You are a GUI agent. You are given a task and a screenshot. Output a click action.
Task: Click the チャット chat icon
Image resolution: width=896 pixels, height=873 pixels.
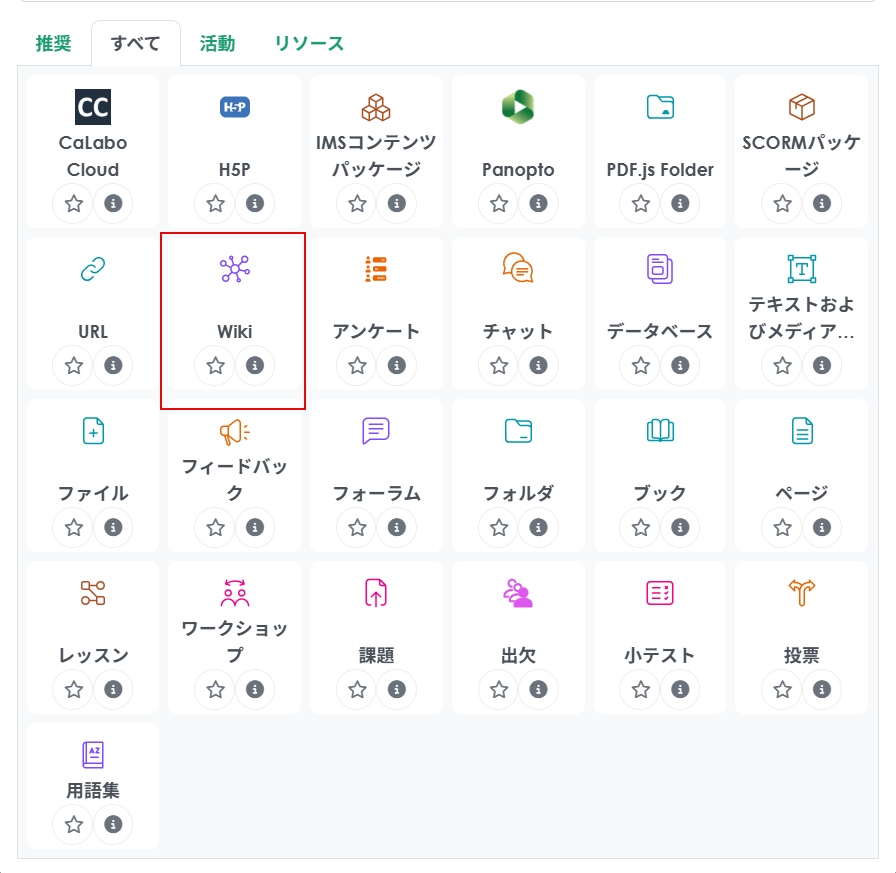[x=518, y=269]
